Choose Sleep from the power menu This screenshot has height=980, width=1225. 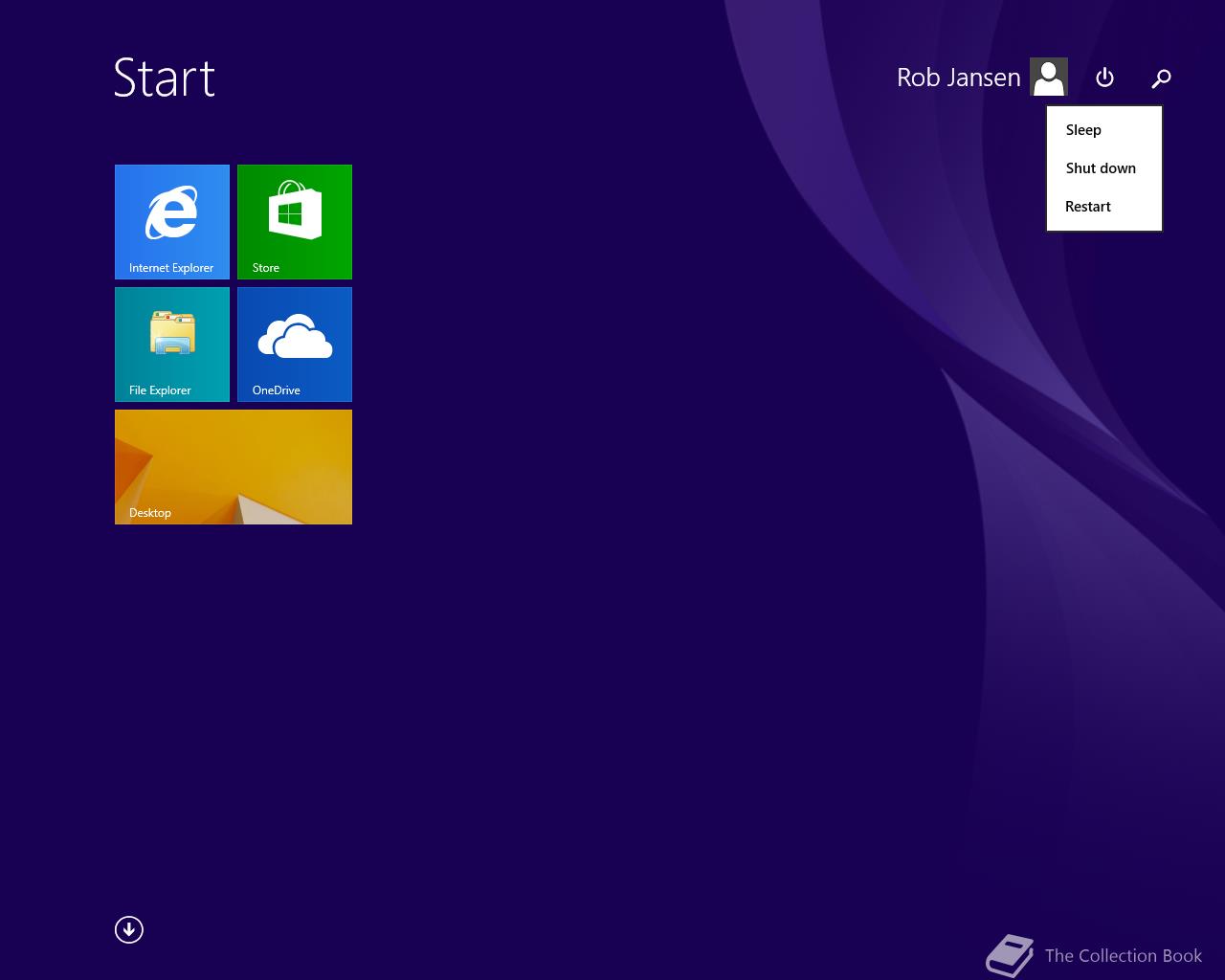(x=1104, y=130)
